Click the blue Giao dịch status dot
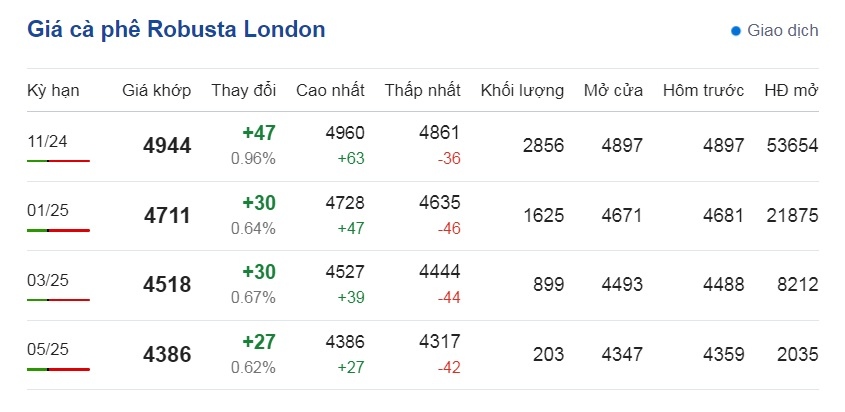The height and width of the screenshot is (412, 845). [736, 31]
